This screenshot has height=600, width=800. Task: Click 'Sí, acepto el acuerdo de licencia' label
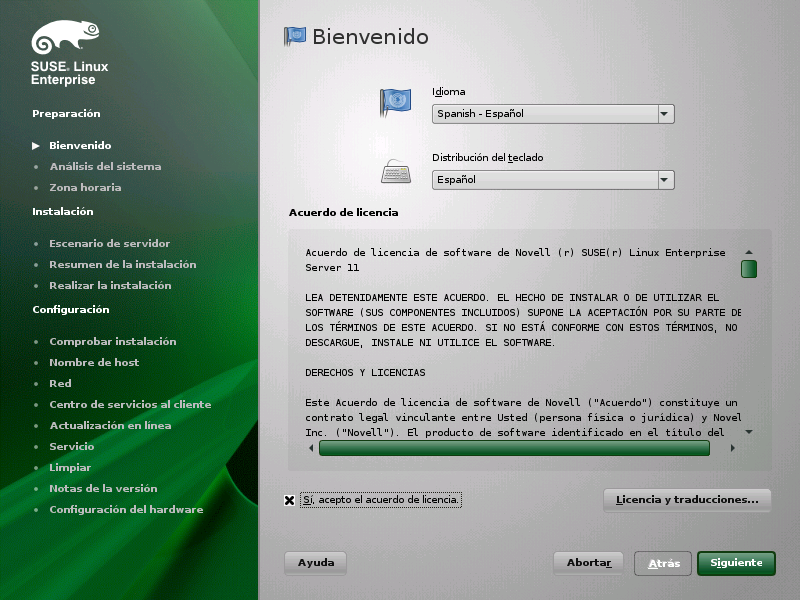381,500
